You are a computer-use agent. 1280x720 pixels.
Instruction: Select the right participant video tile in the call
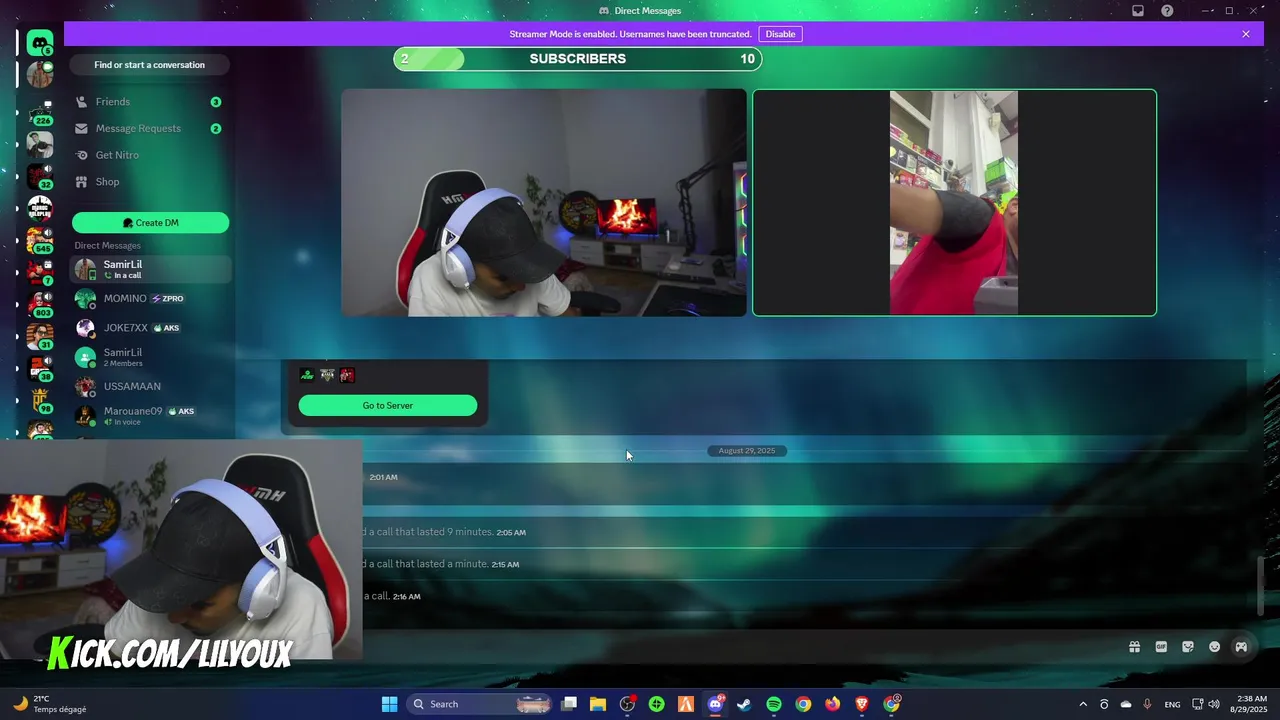[x=954, y=203]
